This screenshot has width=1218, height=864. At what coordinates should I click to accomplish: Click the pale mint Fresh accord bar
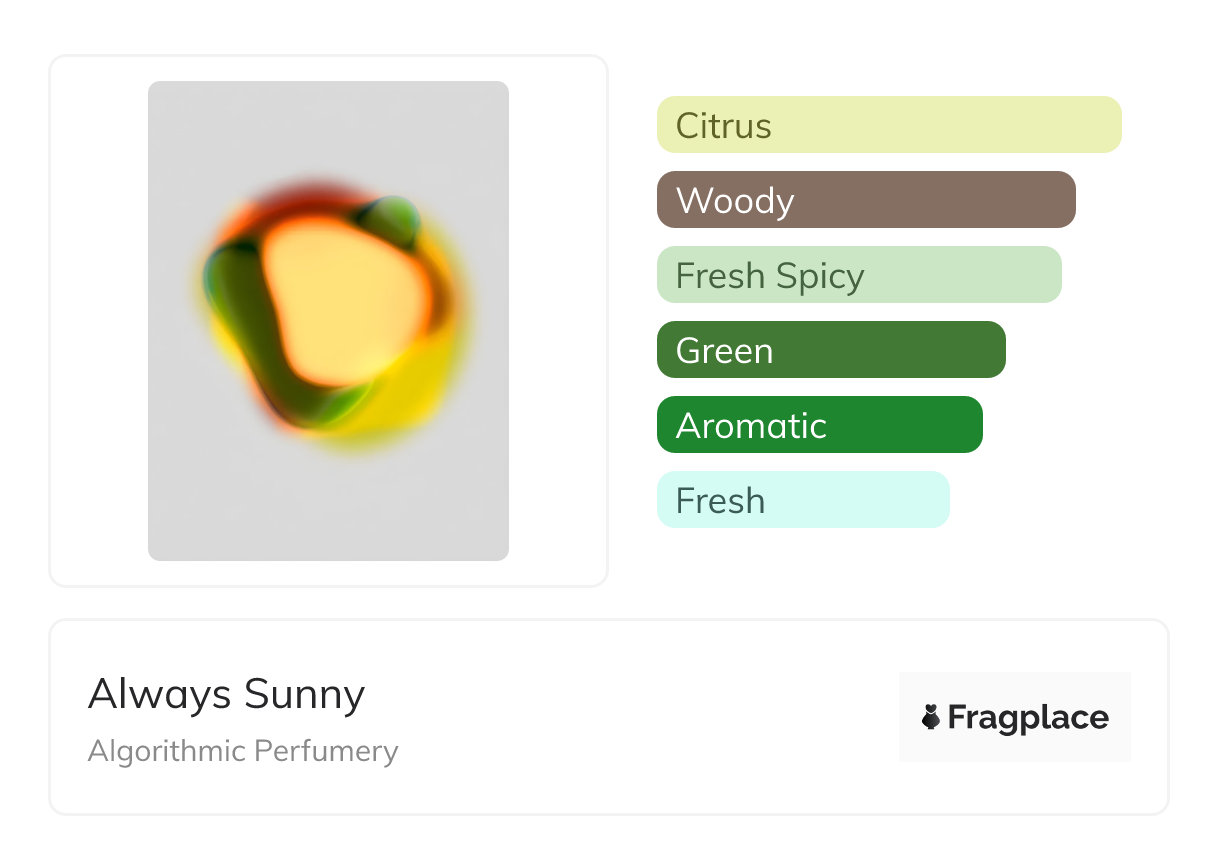(802, 500)
